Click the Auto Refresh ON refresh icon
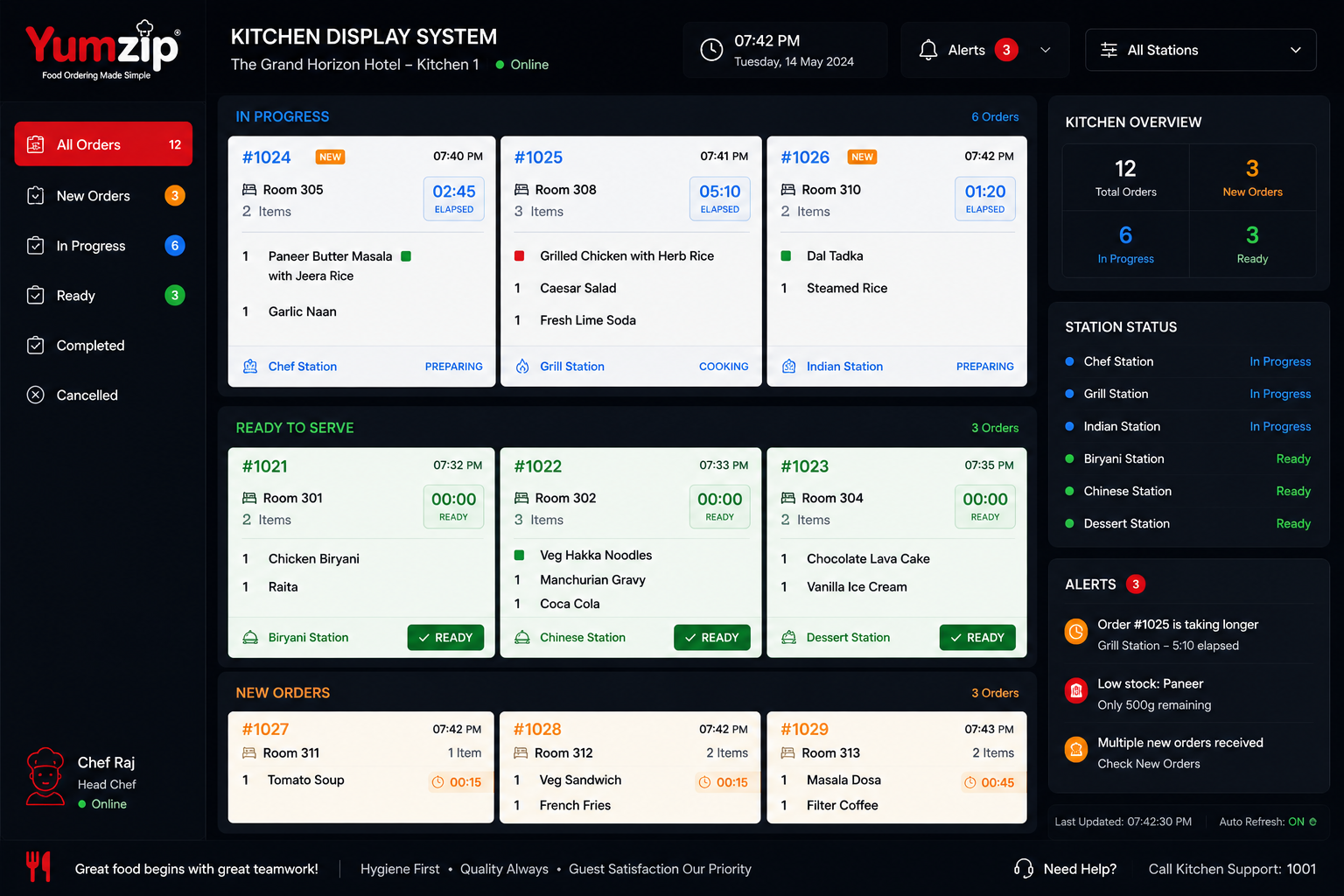The height and width of the screenshot is (896, 1344). coord(1312,822)
